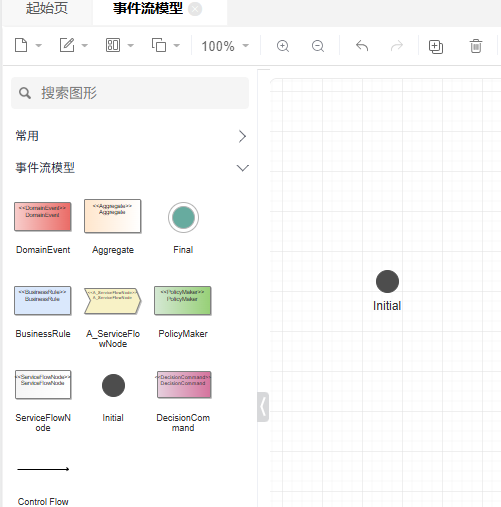
Task: Expand the 常用 shapes section
Action: [x=132, y=136]
